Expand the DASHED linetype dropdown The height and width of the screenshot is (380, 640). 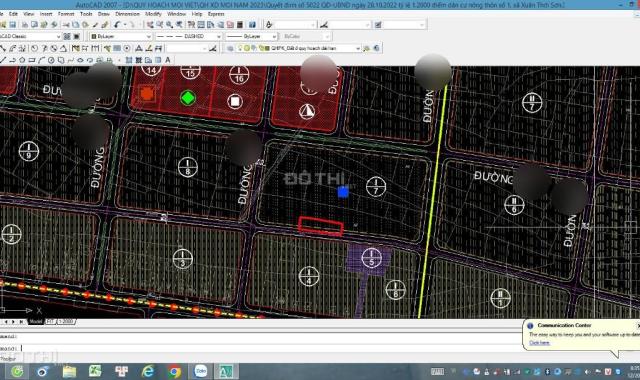point(218,36)
